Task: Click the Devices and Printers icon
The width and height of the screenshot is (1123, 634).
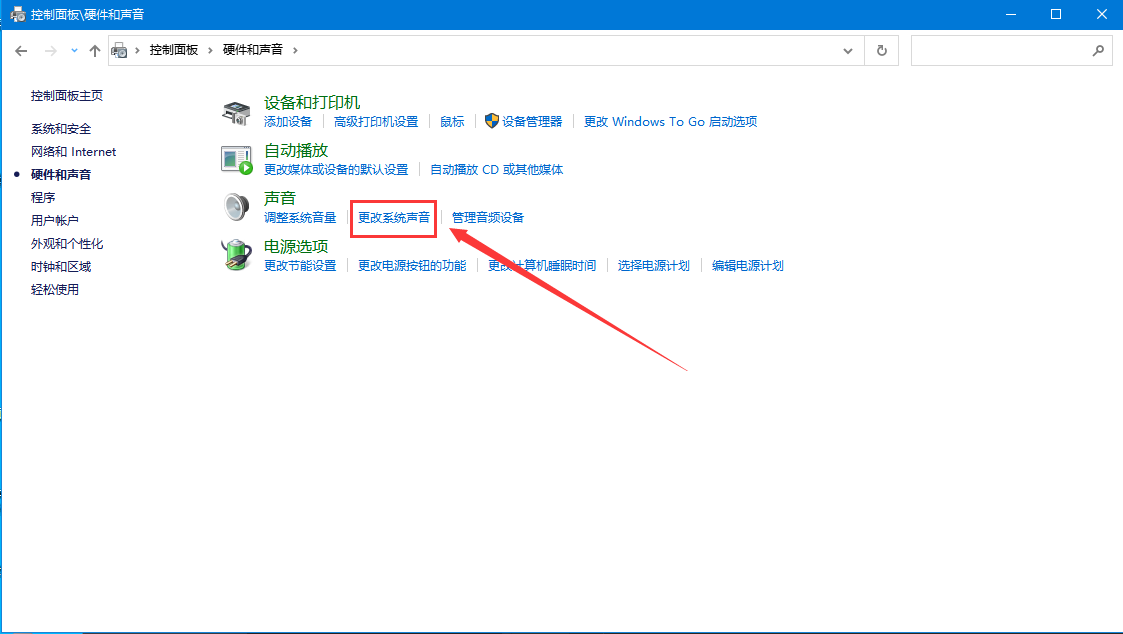Action: tap(236, 112)
